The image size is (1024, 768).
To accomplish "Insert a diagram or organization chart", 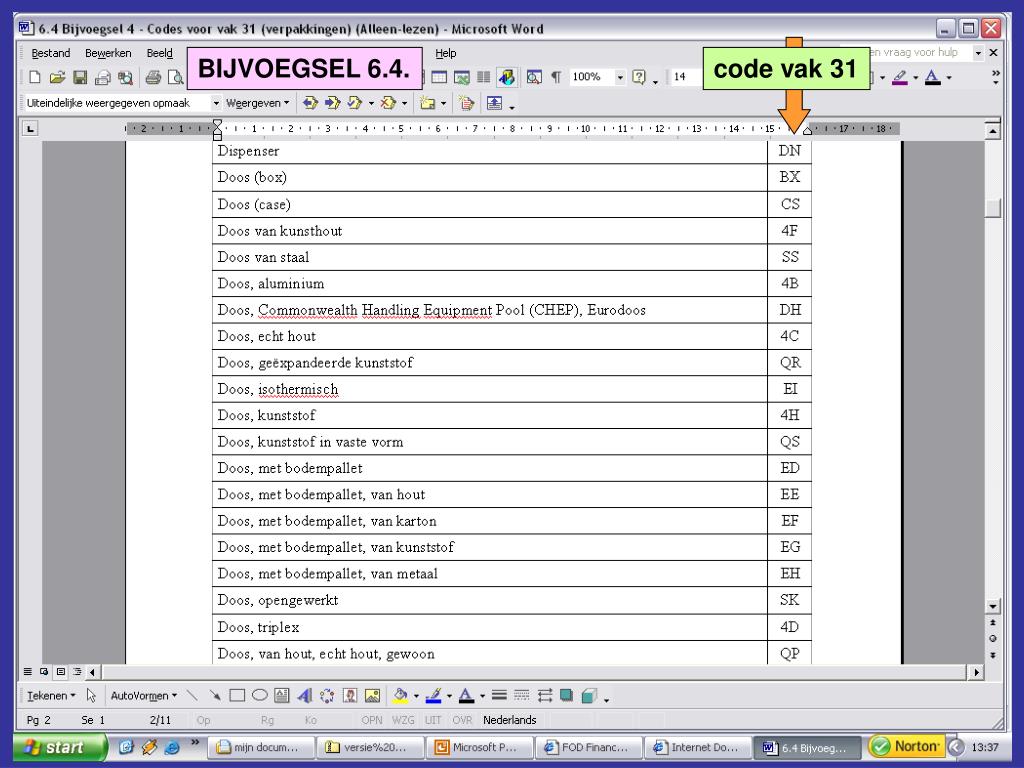I will point(327,696).
